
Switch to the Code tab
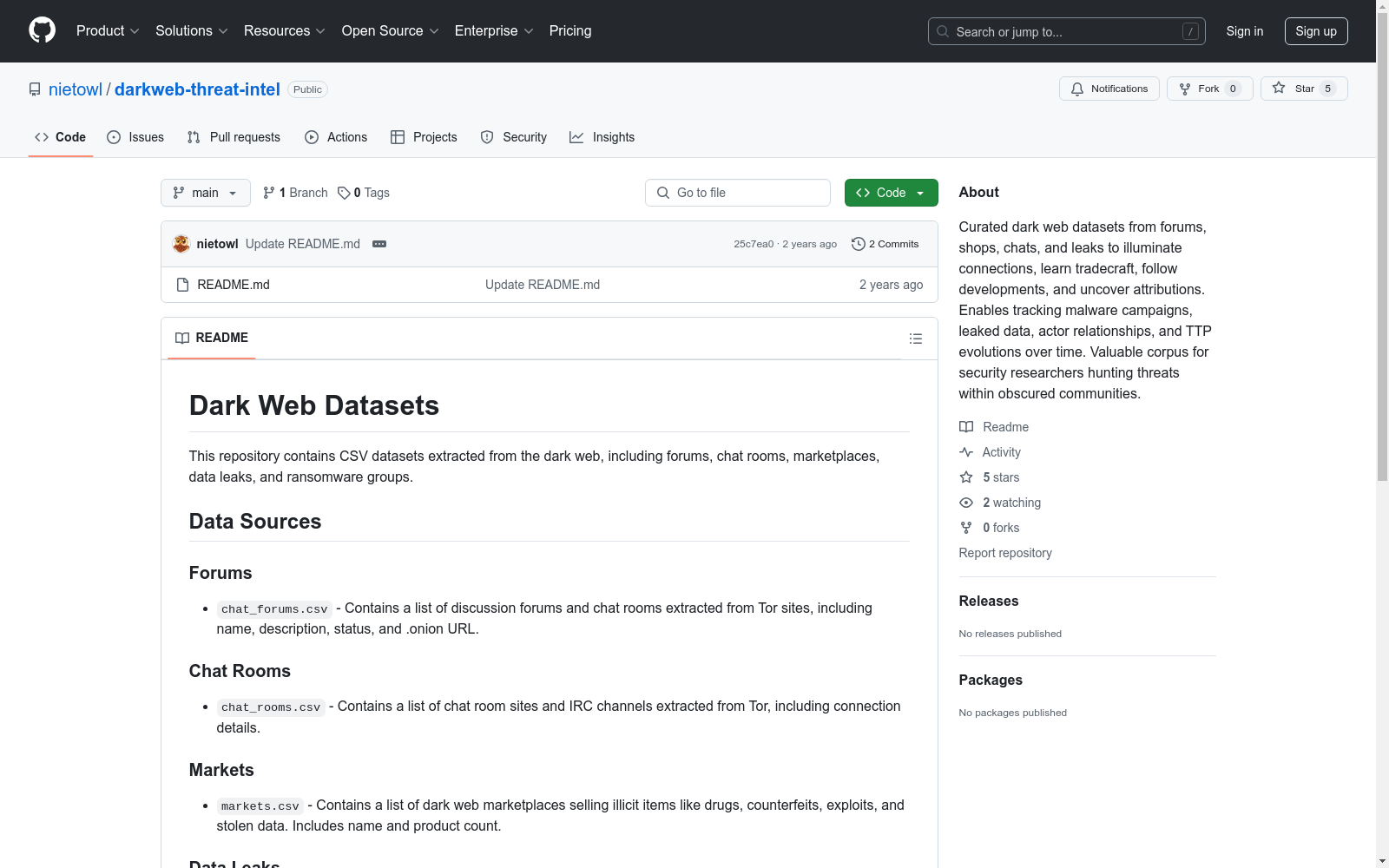click(61, 137)
